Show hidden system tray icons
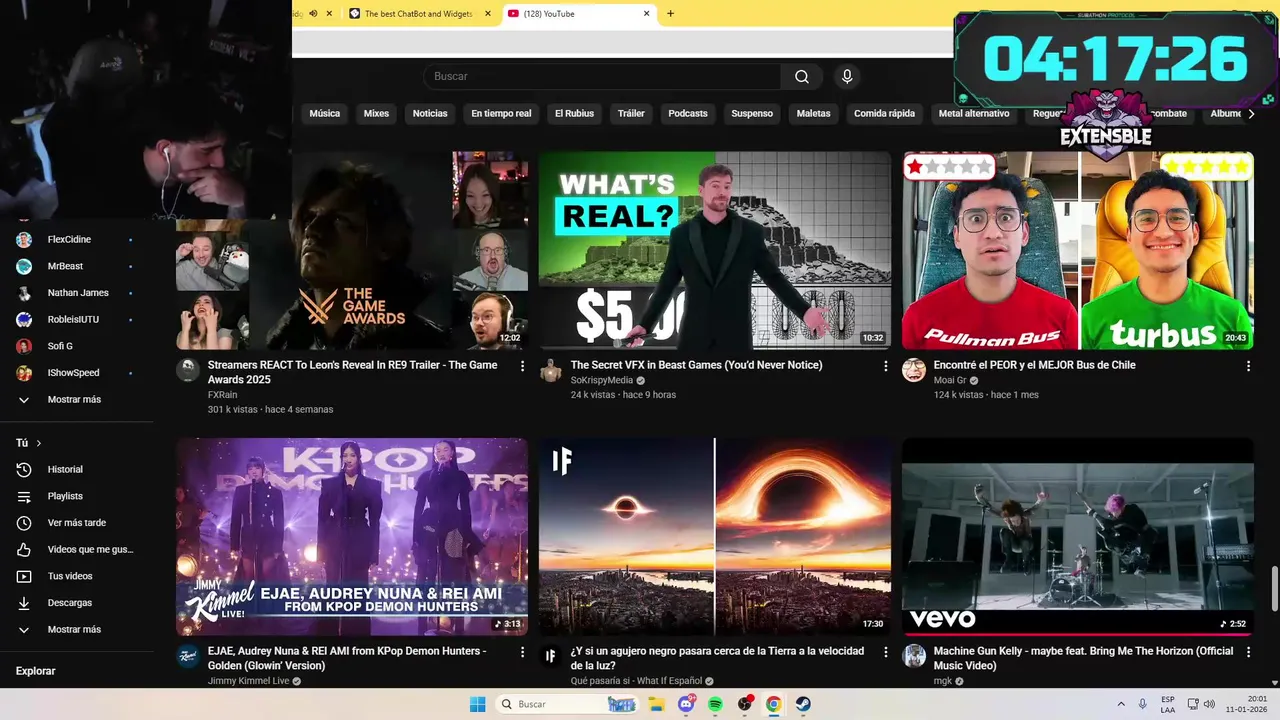The width and height of the screenshot is (1280, 720). tap(1121, 704)
